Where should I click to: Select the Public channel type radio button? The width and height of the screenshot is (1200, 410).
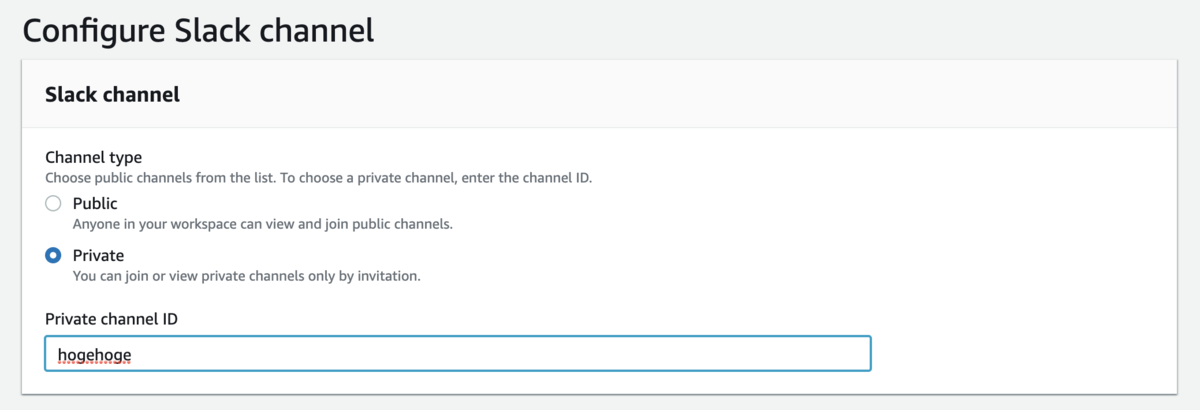pos(54,204)
